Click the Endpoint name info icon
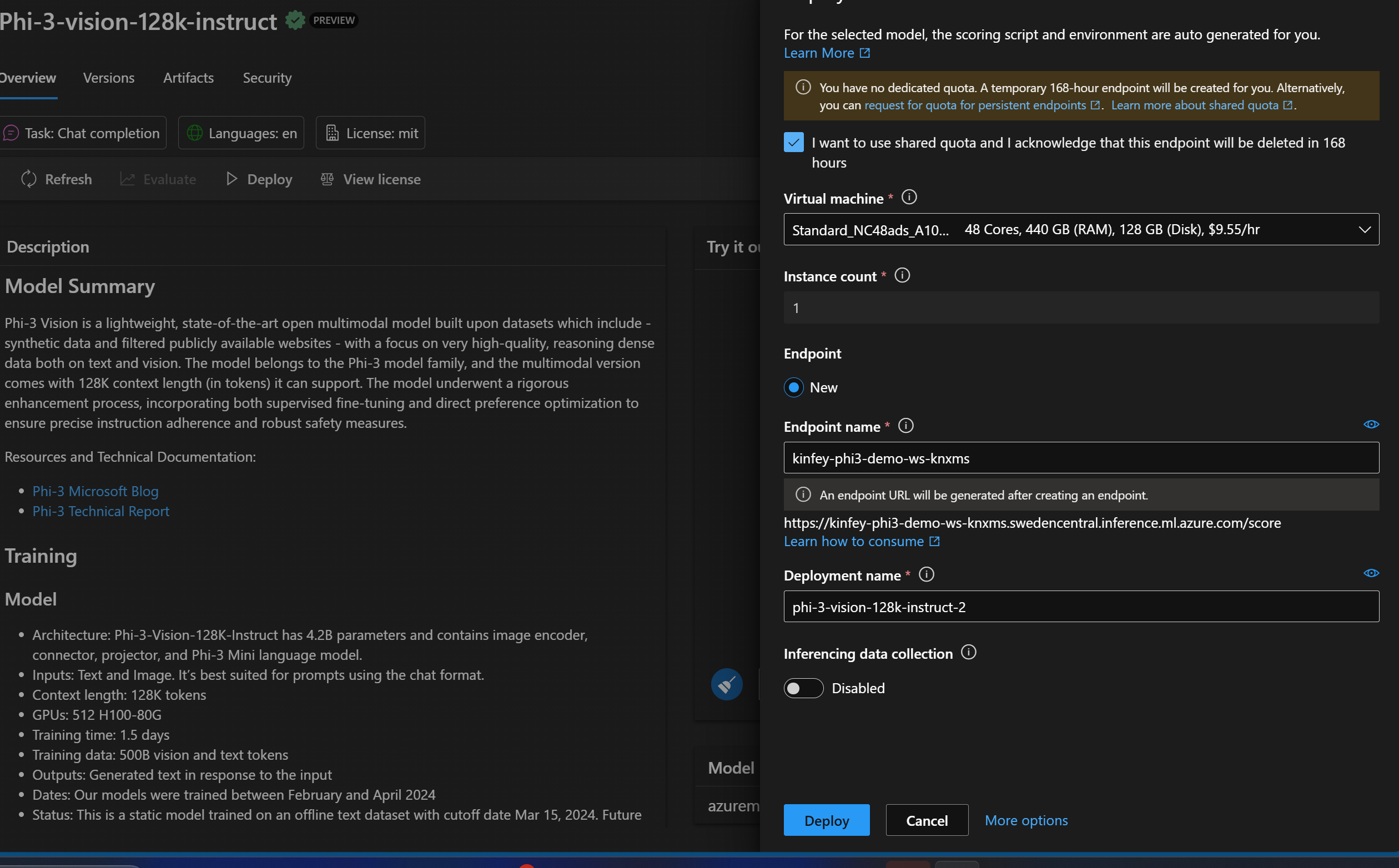Screen dimensions: 1399x868 coord(906,426)
